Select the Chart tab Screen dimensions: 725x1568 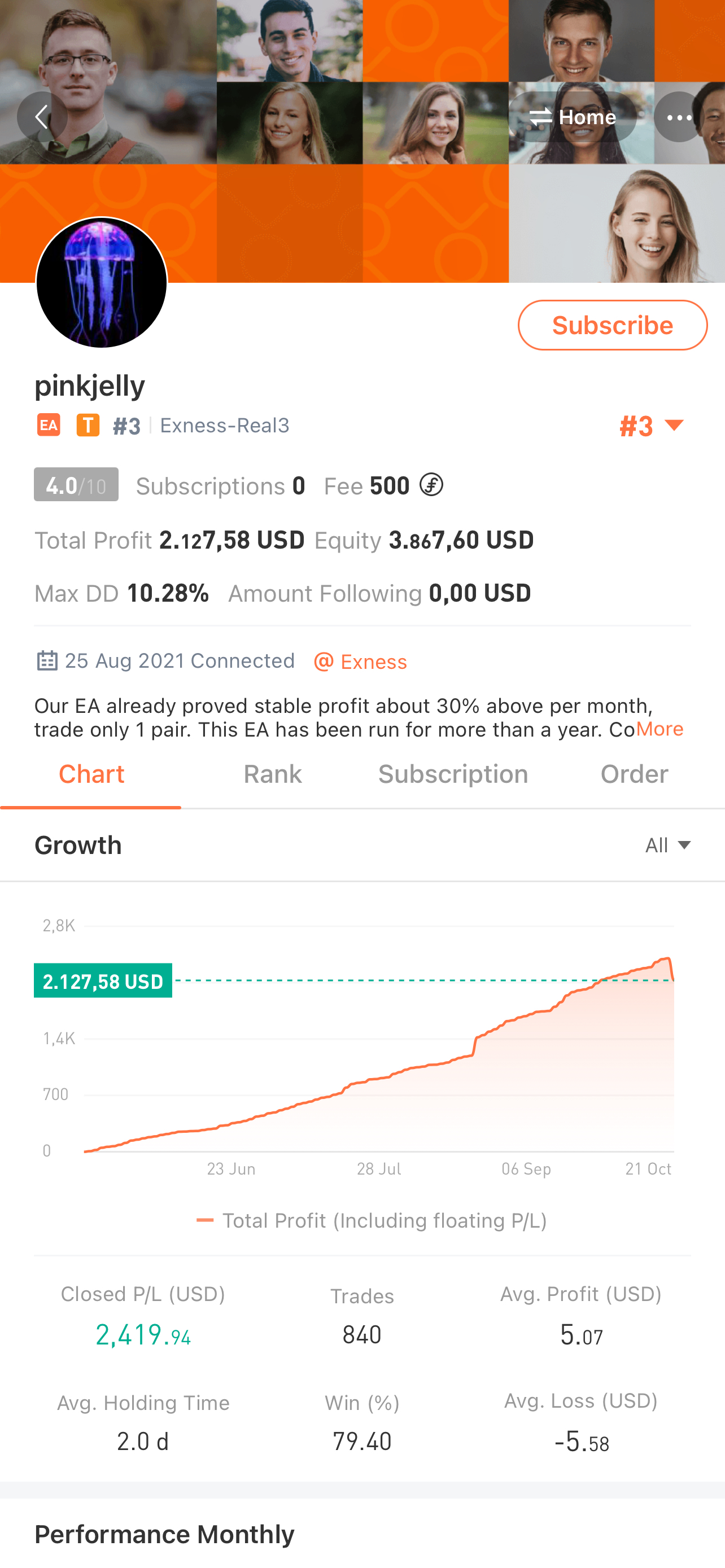91,774
